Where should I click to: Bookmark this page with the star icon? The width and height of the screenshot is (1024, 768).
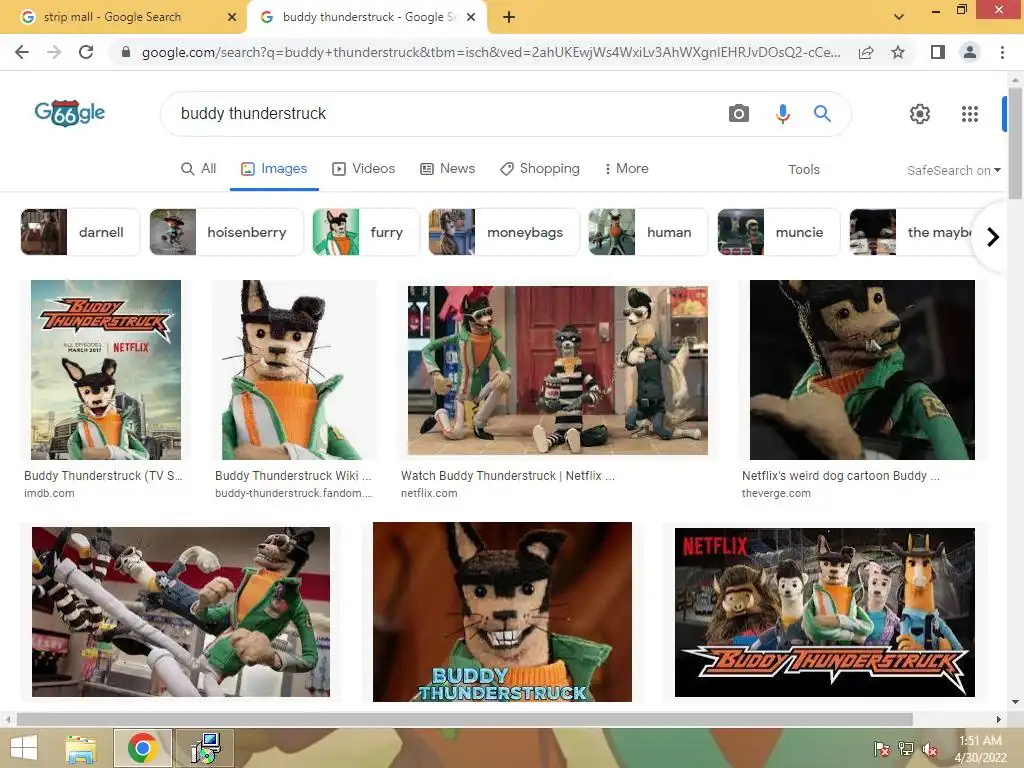click(898, 52)
